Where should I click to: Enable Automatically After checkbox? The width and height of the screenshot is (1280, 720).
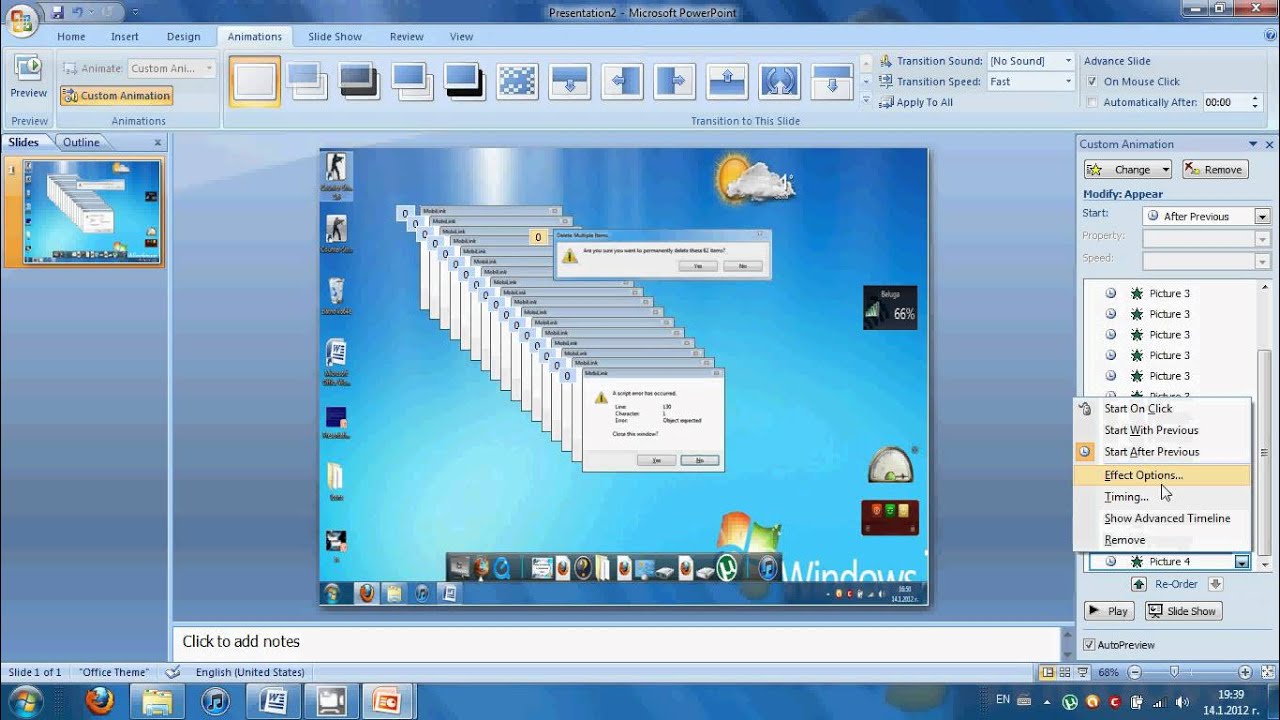pos(1093,102)
